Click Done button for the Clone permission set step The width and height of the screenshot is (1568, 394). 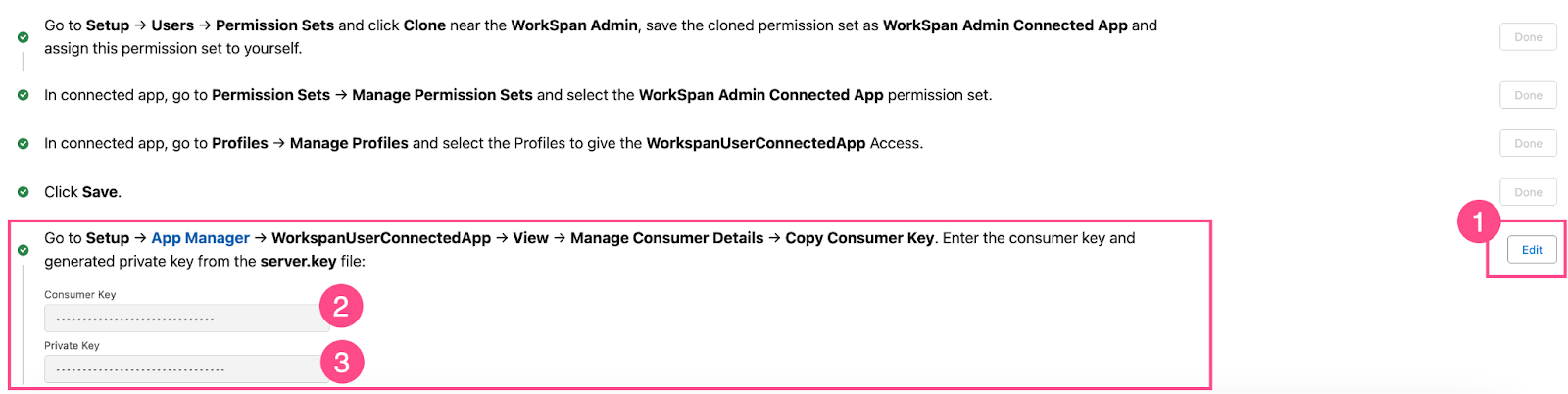(1528, 37)
